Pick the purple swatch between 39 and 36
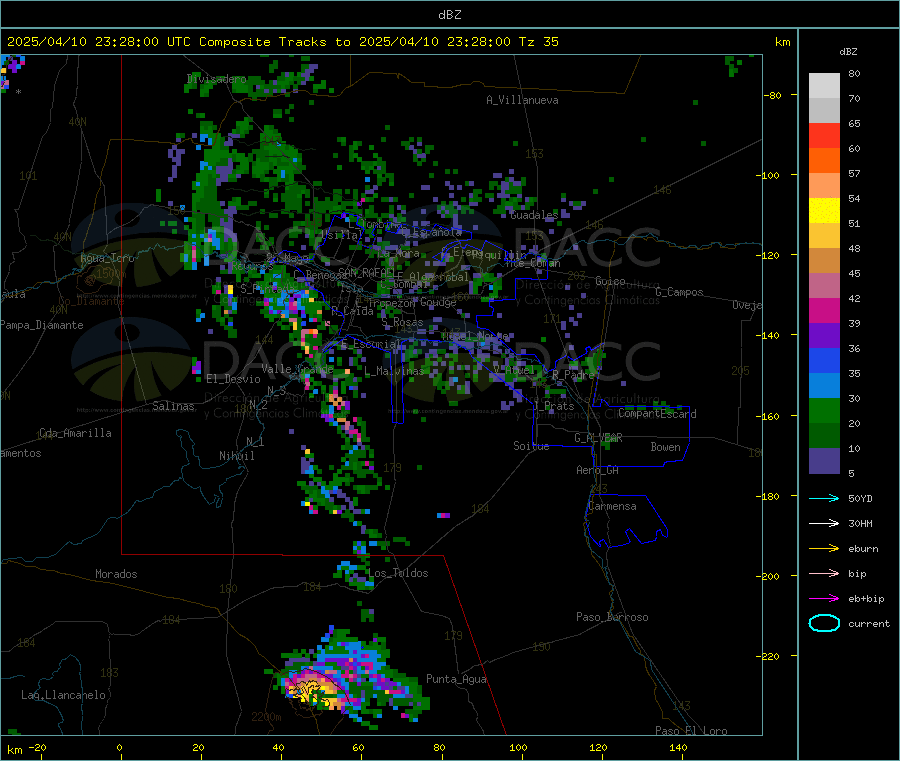 (824, 336)
